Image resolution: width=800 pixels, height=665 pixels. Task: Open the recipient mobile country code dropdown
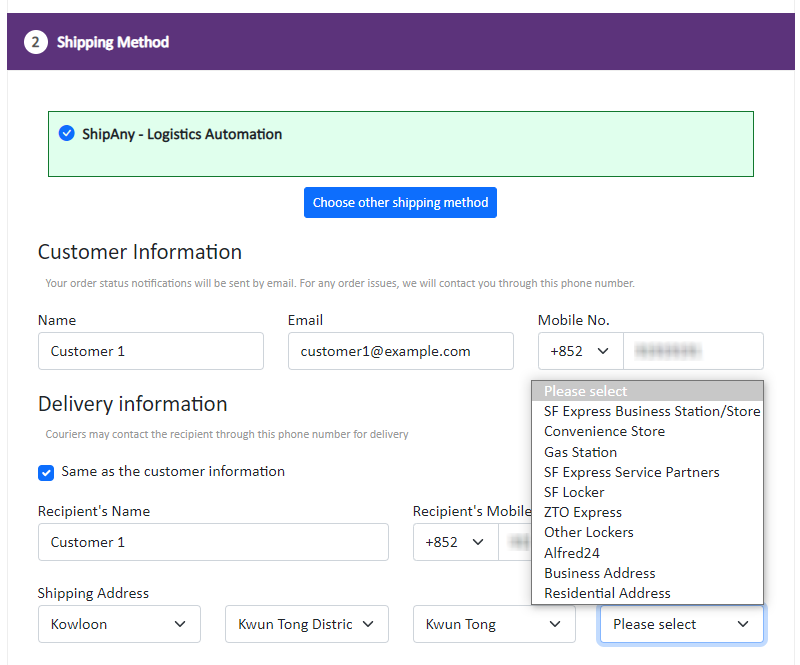[x=456, y=542]
